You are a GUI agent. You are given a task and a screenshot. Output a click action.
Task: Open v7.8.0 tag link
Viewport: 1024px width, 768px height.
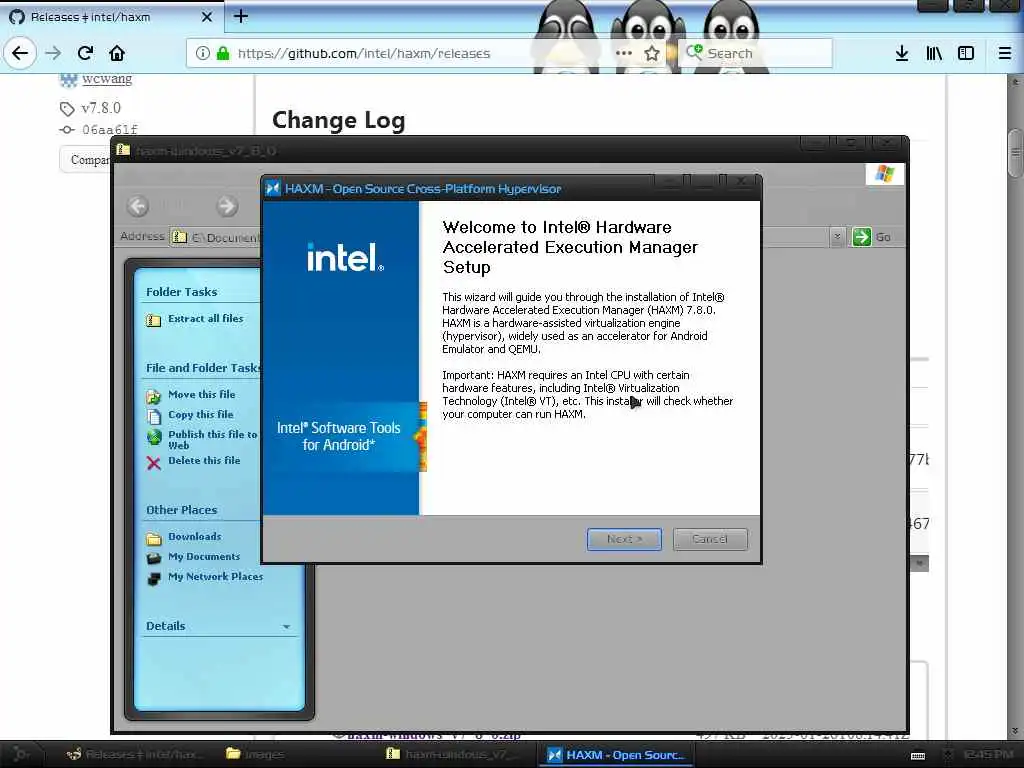pos(101,108)
